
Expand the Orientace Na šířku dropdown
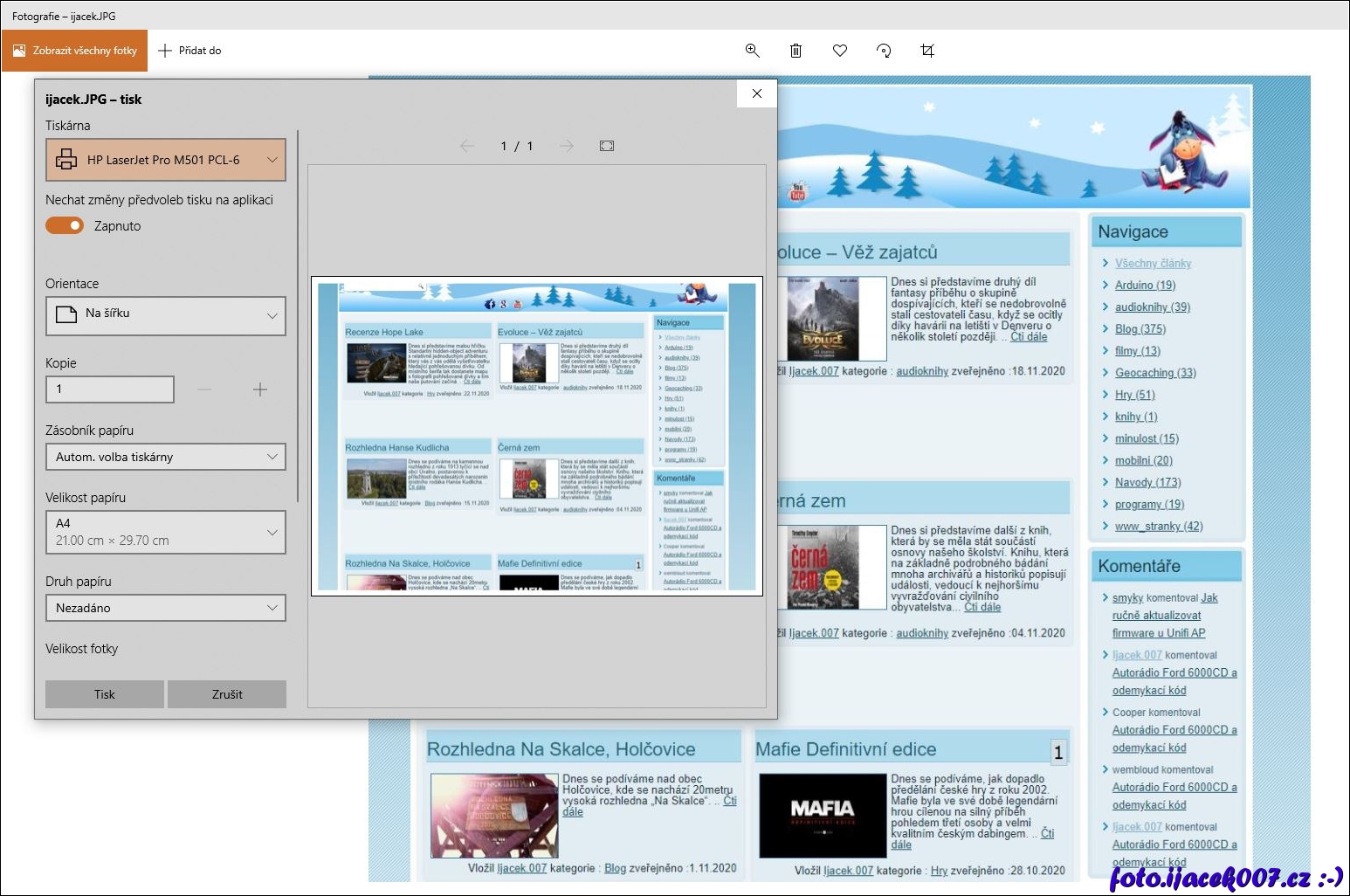pyautogui.click(x=166, y=315)
